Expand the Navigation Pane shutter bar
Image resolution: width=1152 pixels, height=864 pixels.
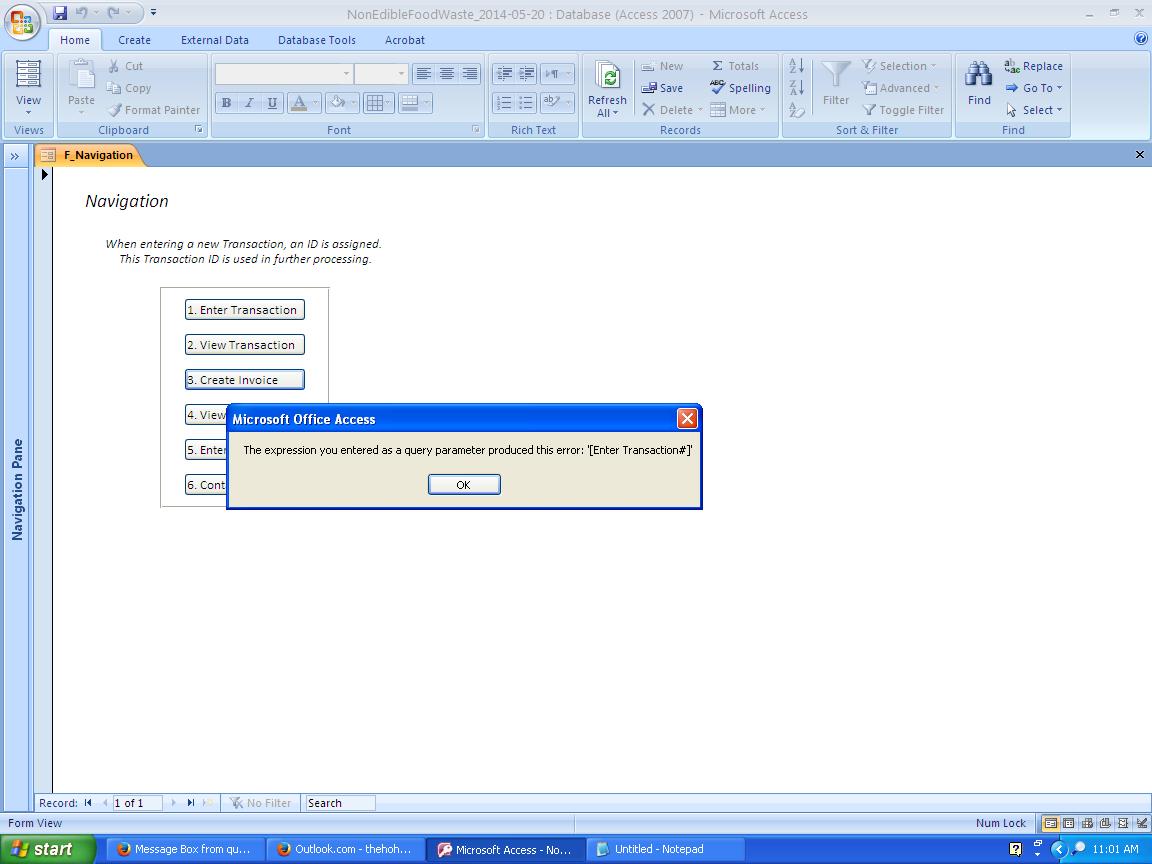tap(15, 156)
